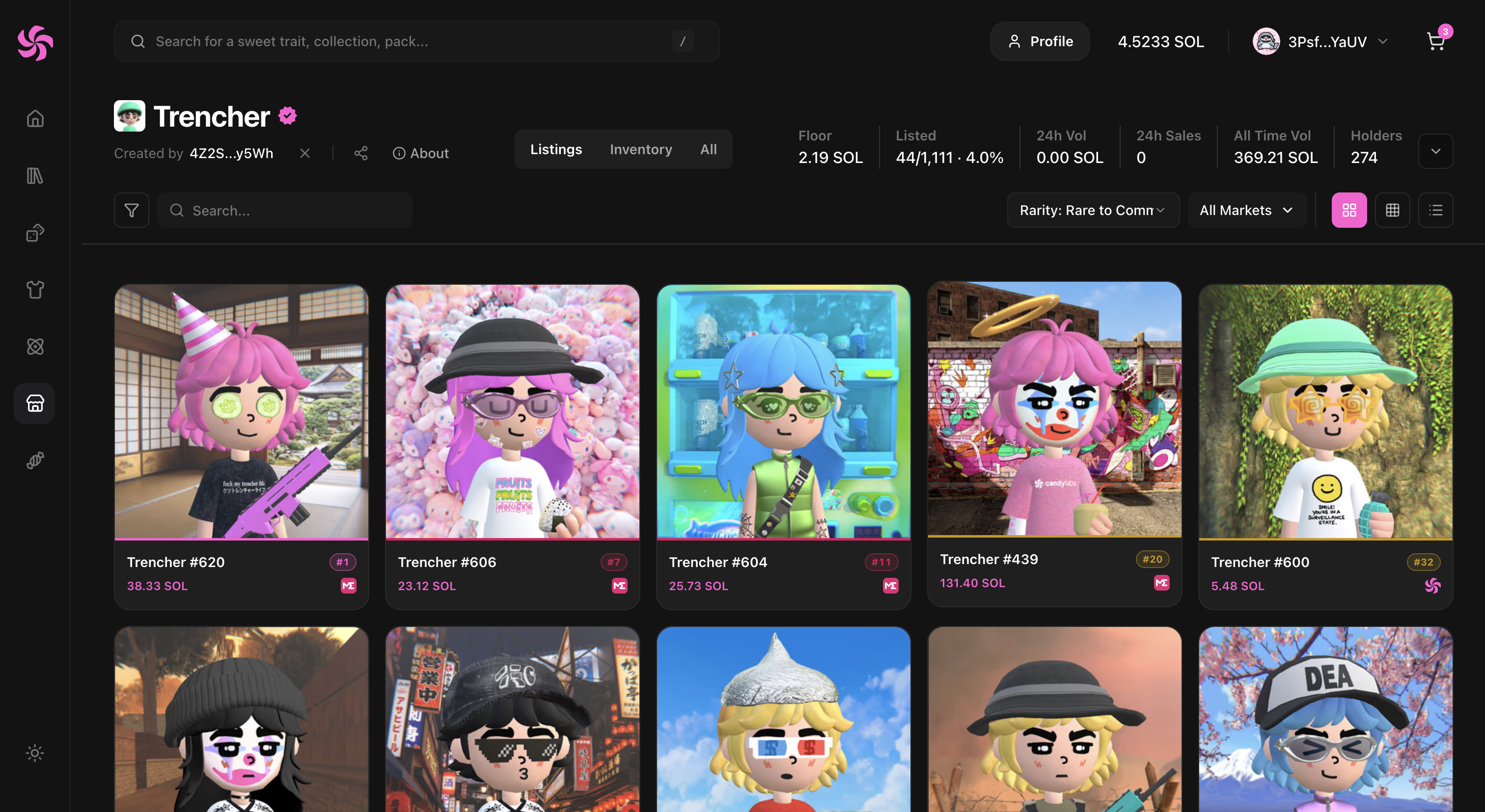Image resolution: width=1485 pixels, height=812 pixels.
Task: Focus the global trait and collection search bar
Action: 417,42
